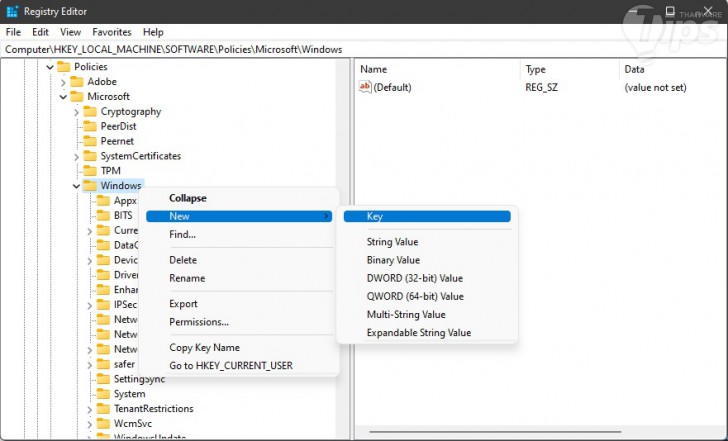This screenshot has width=728, height=441.
Task: Click the WcmSvc folder icon
Action: click(103, 423)
